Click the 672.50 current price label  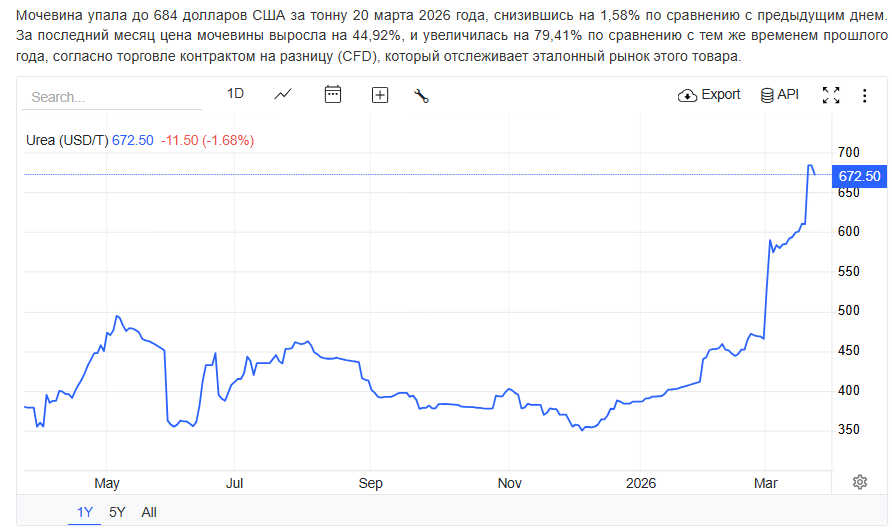coord(859,176)
